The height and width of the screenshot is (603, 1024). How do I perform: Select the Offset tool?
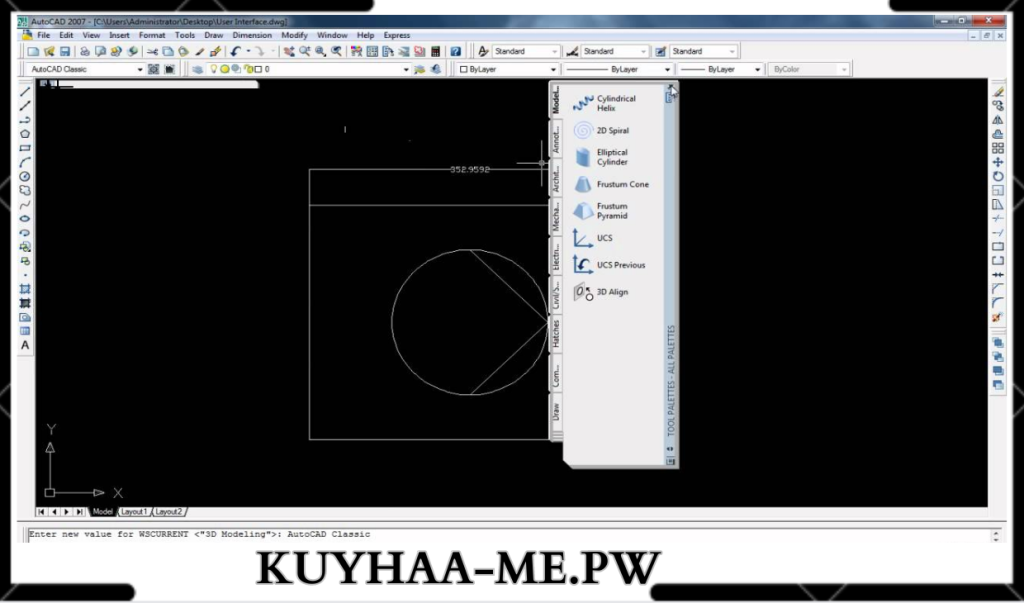pyautogui.click(x=998, y=134)
